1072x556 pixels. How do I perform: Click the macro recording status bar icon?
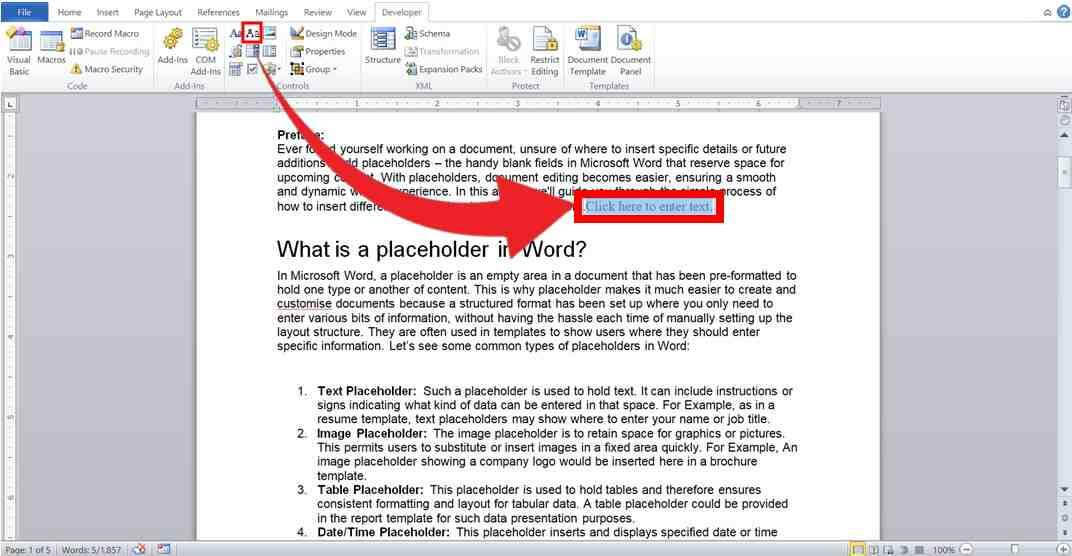click(x=163, y=548)
